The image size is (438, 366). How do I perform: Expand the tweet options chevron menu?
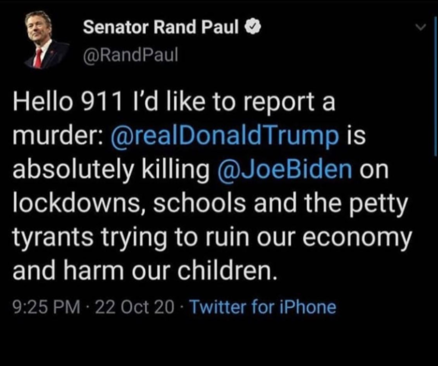[421, 27]
